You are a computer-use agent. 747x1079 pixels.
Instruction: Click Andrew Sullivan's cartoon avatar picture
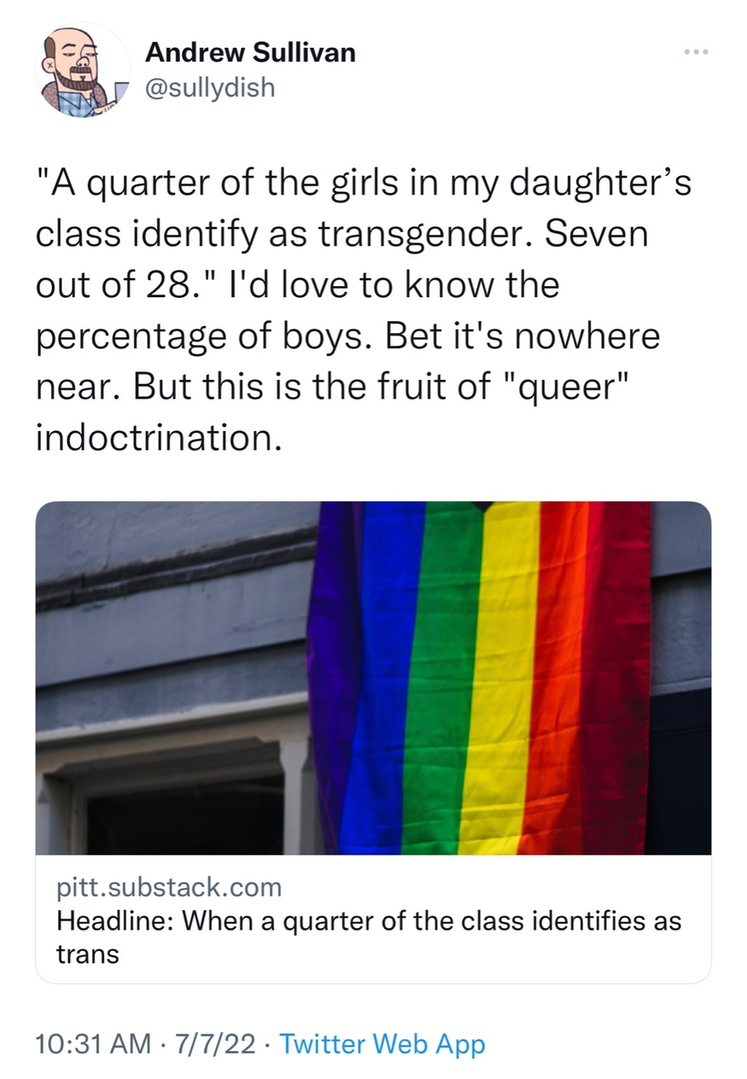[x=83, y=71]
